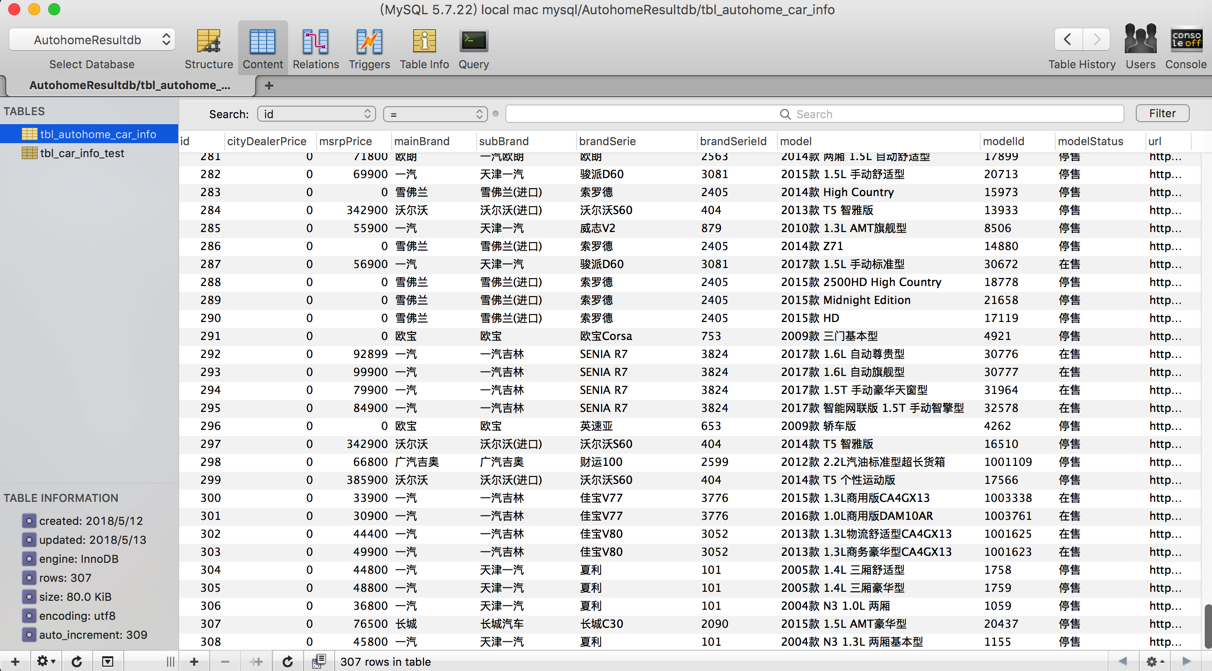Refresh the tables list in sidebar footer

tap(76, 661)
